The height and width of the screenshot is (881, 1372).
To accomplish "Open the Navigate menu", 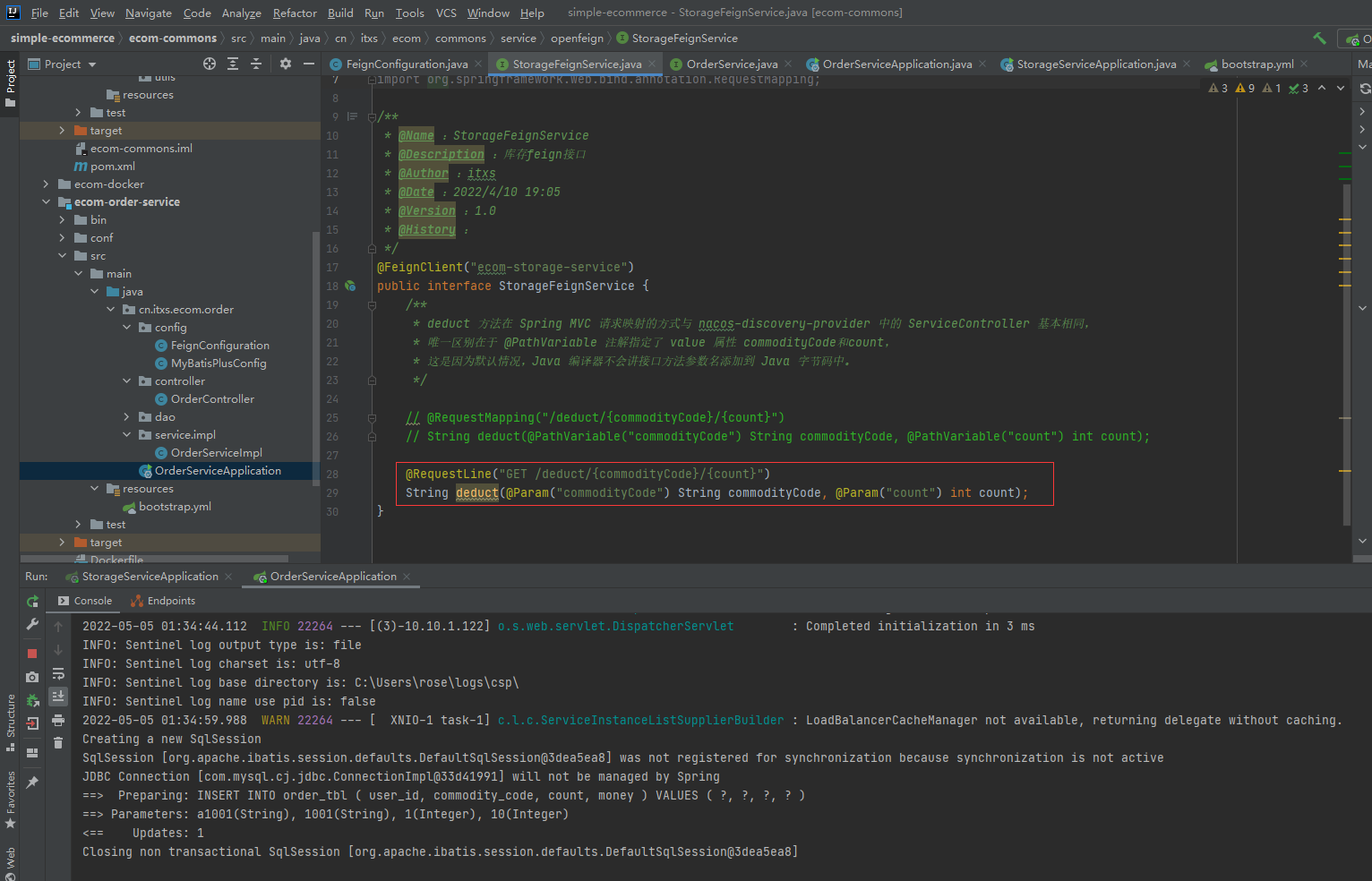I will coord(148,13).
